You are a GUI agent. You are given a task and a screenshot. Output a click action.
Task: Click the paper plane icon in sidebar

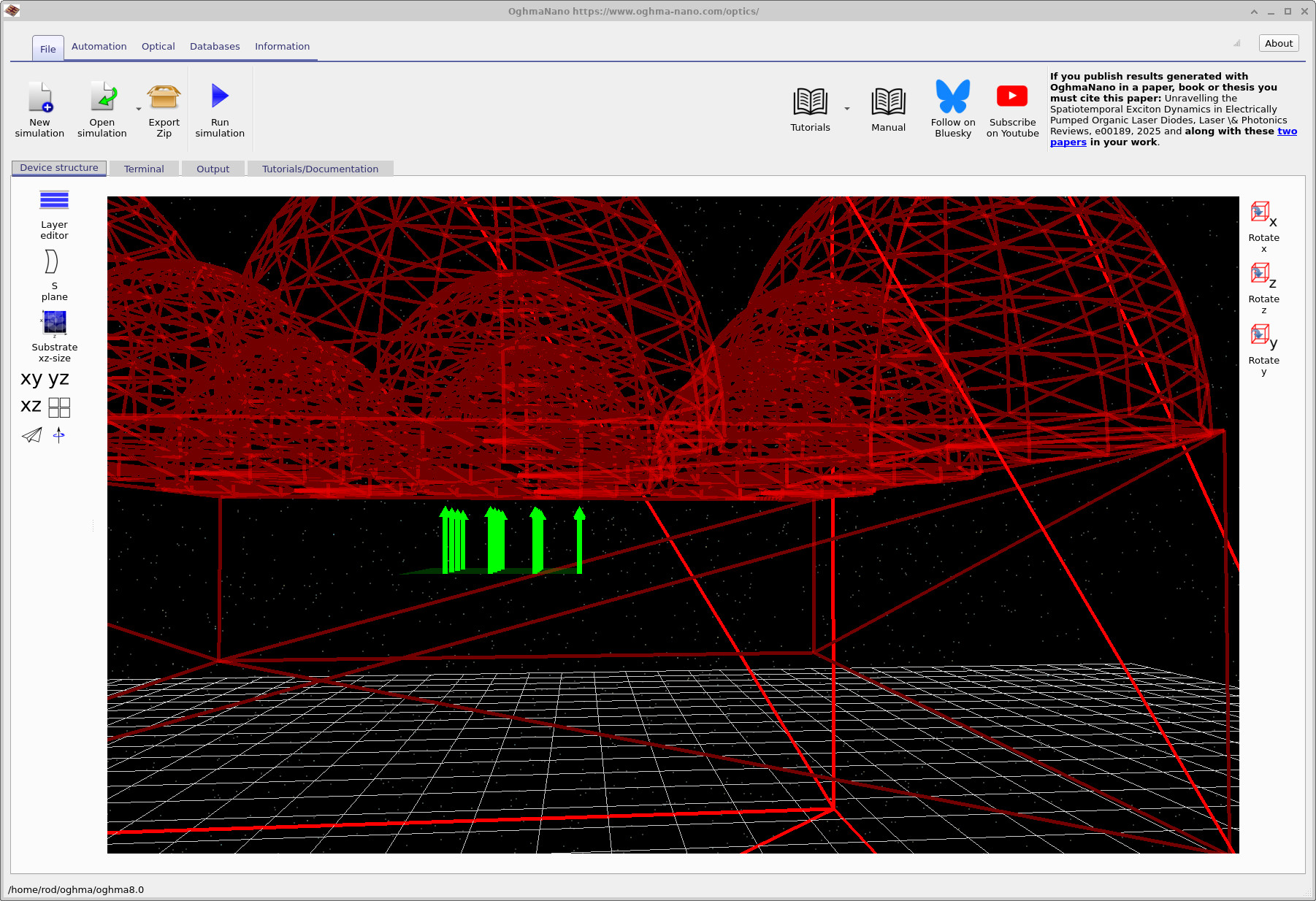pyautogui.click(x=31, y=436)
